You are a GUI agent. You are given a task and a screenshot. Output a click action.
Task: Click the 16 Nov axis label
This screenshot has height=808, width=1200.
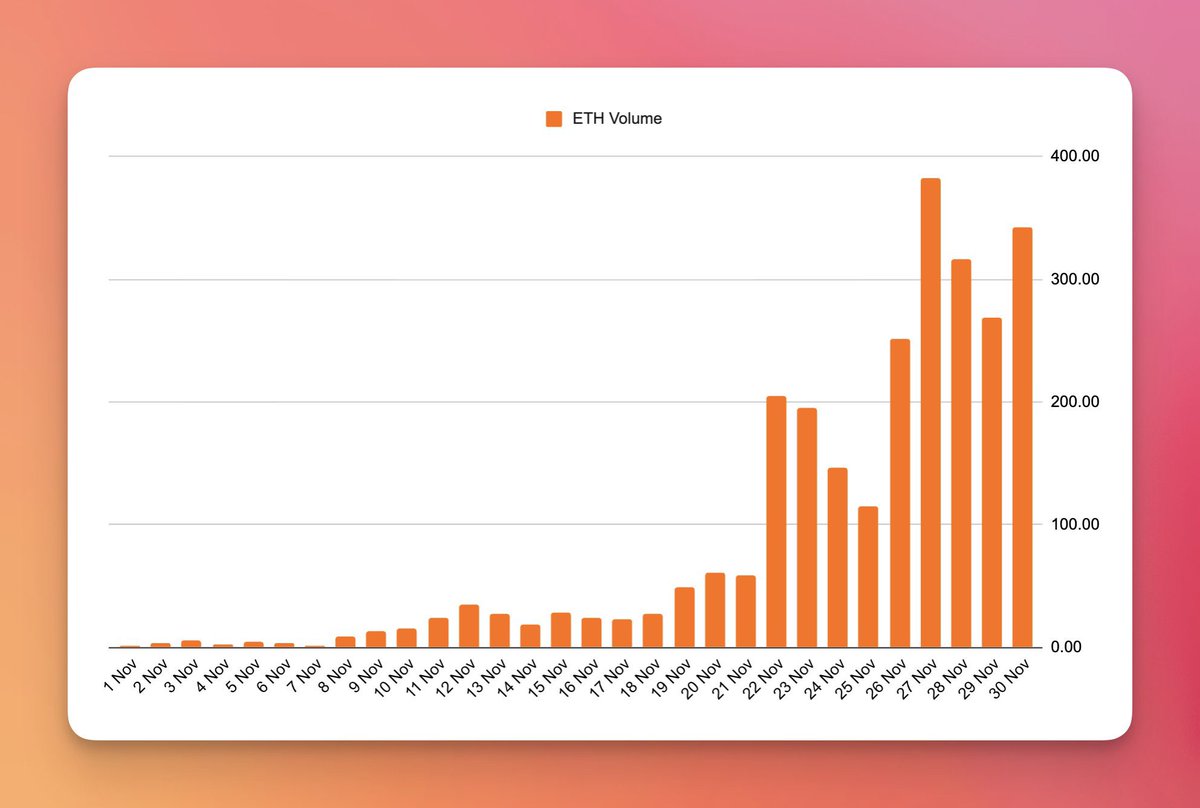(x=579, y=677)
